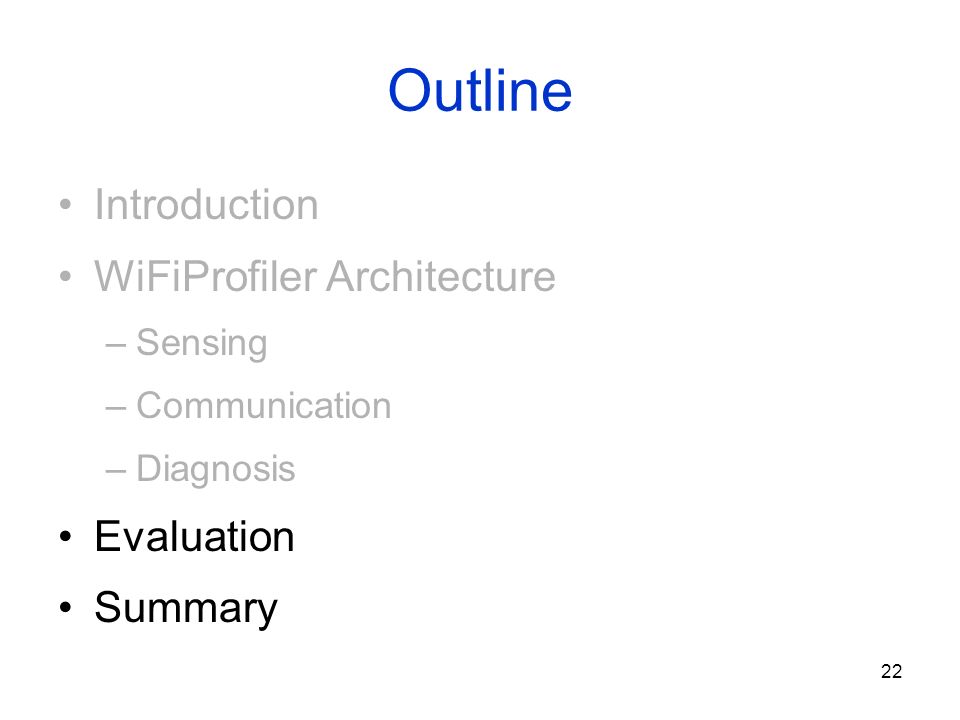This screenshot has height=720, width=960.
Task: Click the bullet dot before Evaluation
Action: [x=66, y=537]
